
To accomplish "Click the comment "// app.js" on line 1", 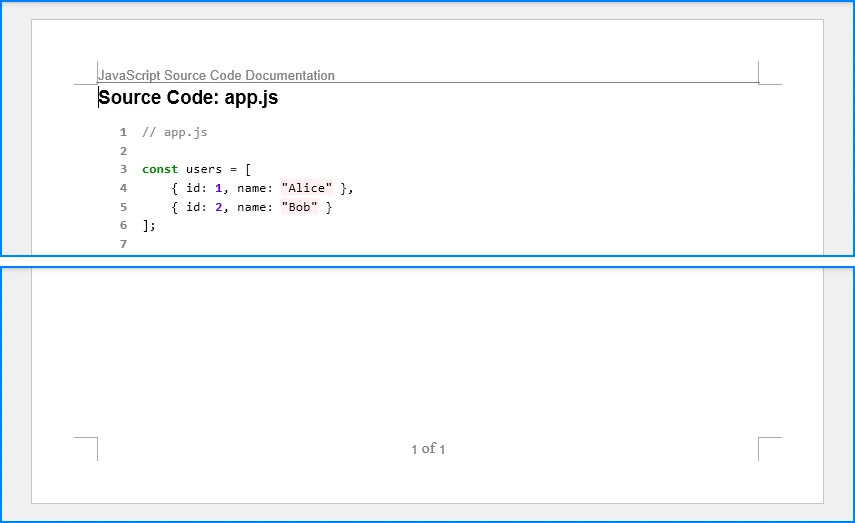I will [174, 133].
